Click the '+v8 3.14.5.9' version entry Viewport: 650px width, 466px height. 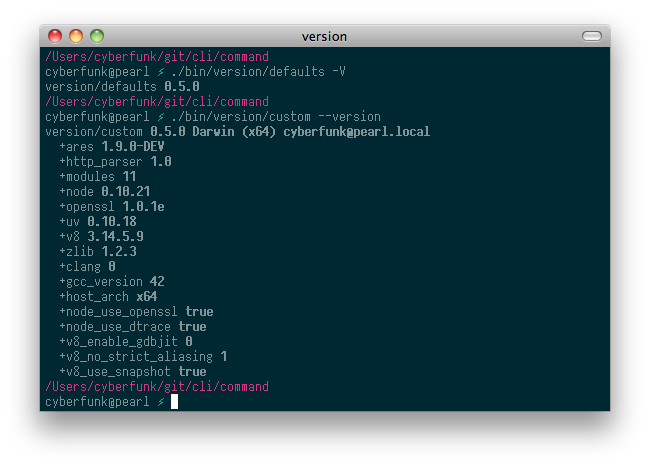pos(102,236)
